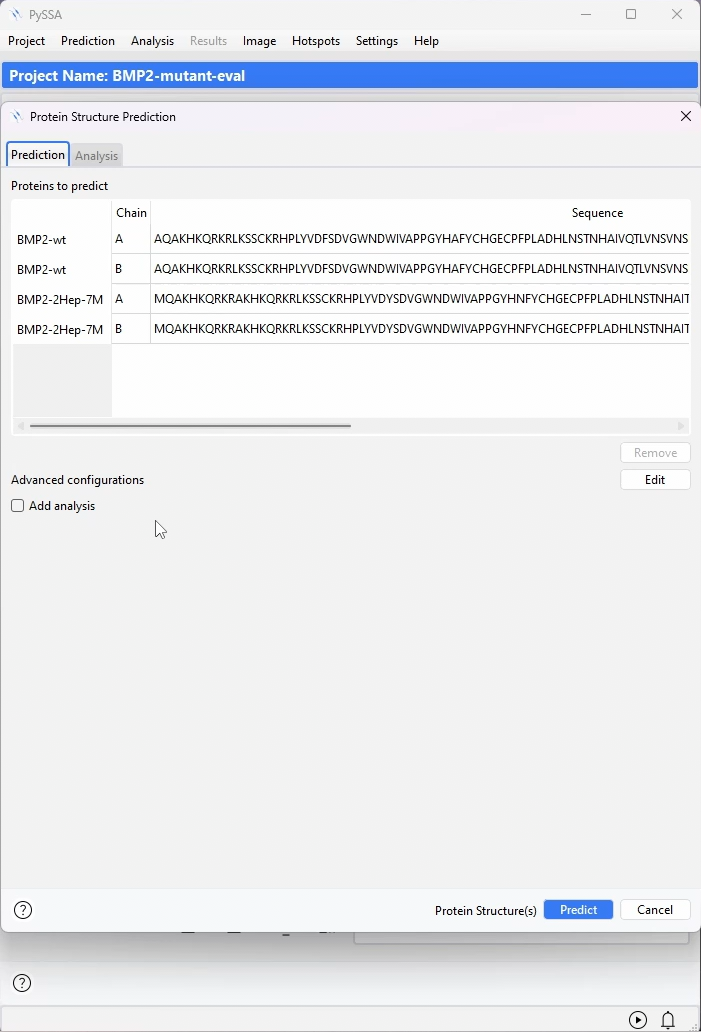Click Edit for advanced configurations
Viewport: 701px width, 1032px height.
pyautogui.click(x=655, y=480)
